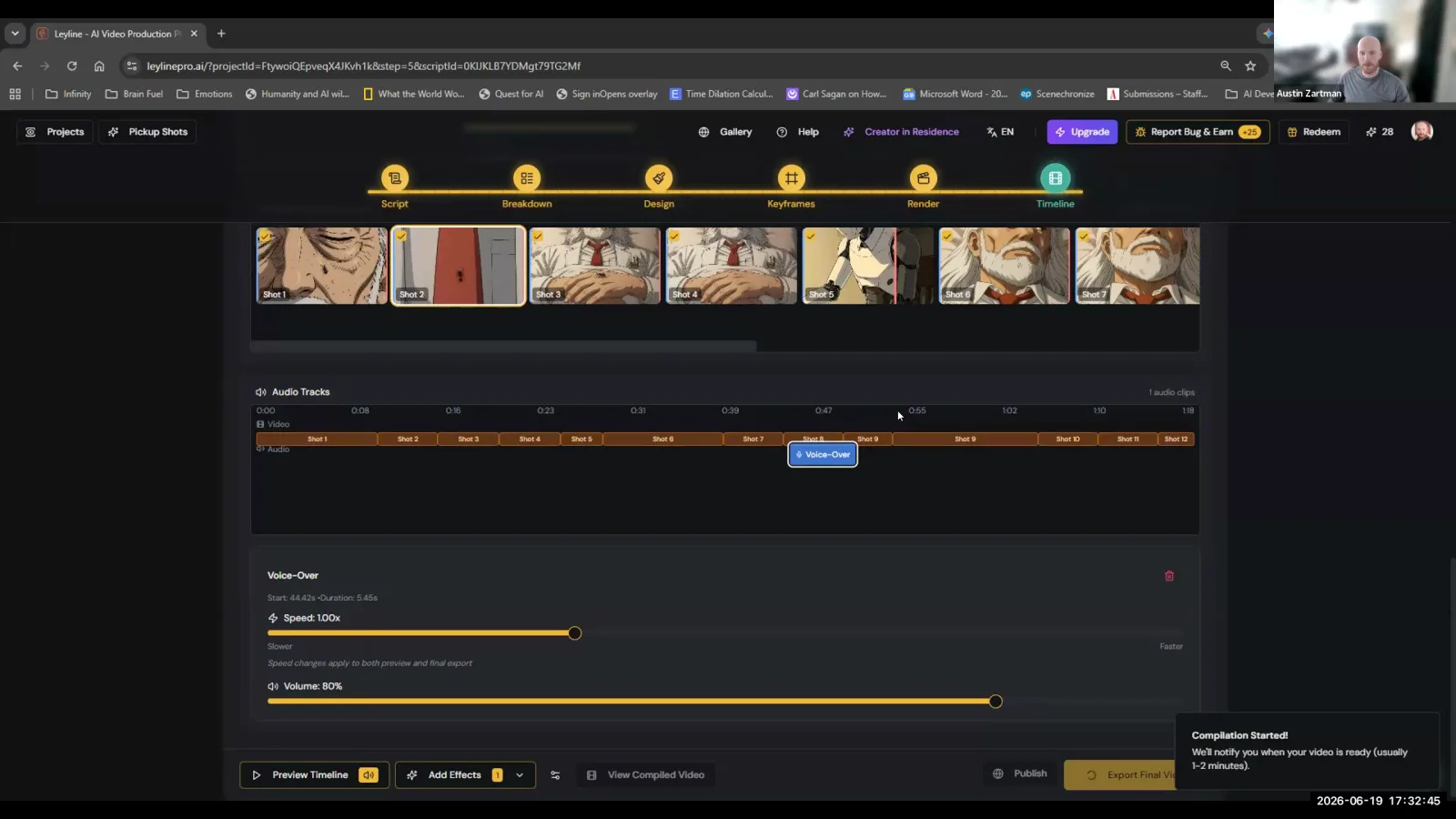Delete the Voice-Over clip with trash icon
Screen dimensions: 1456x819
[x=1169, y=576]
